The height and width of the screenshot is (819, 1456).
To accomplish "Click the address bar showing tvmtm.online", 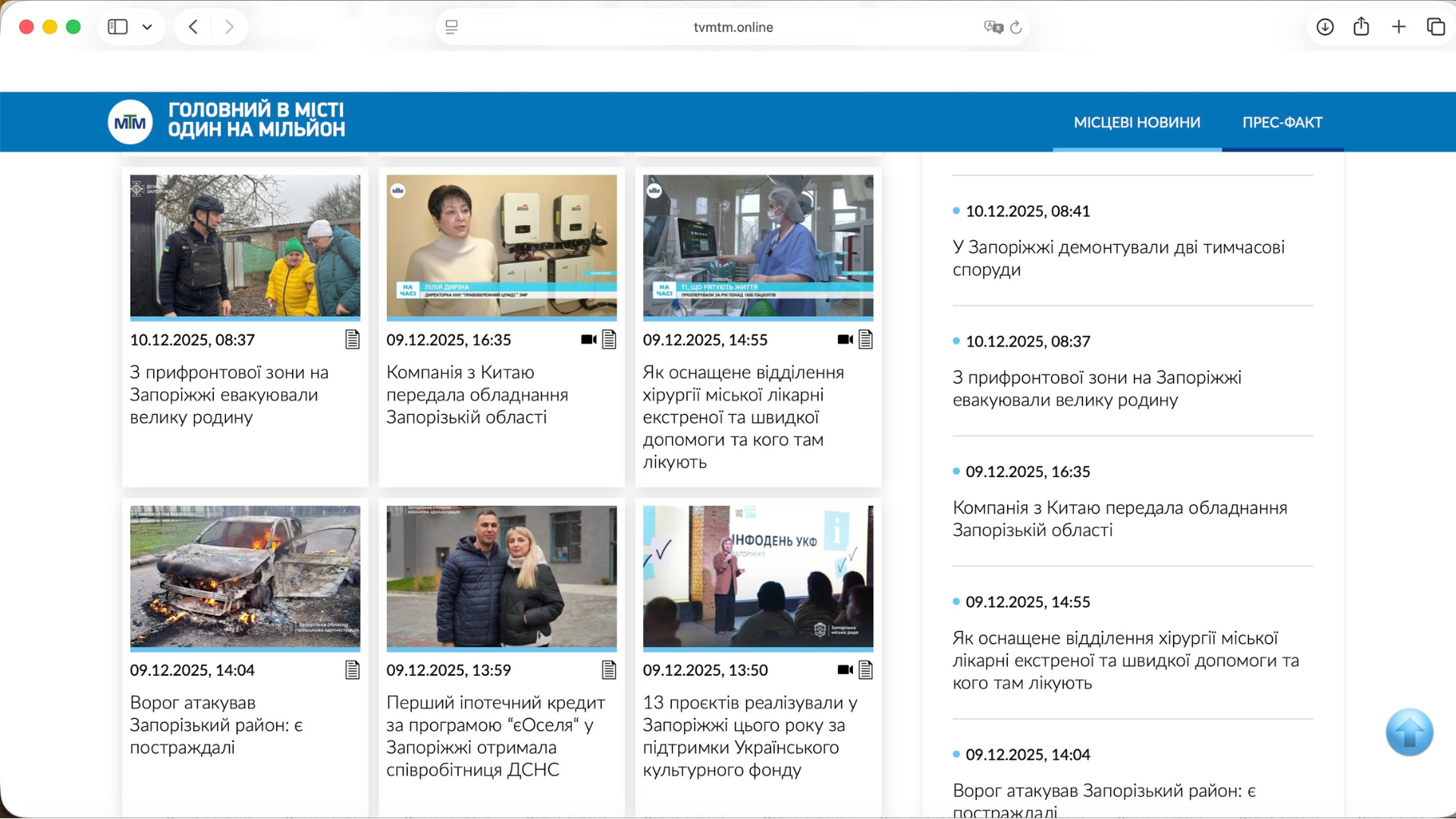I will (732, 27).
